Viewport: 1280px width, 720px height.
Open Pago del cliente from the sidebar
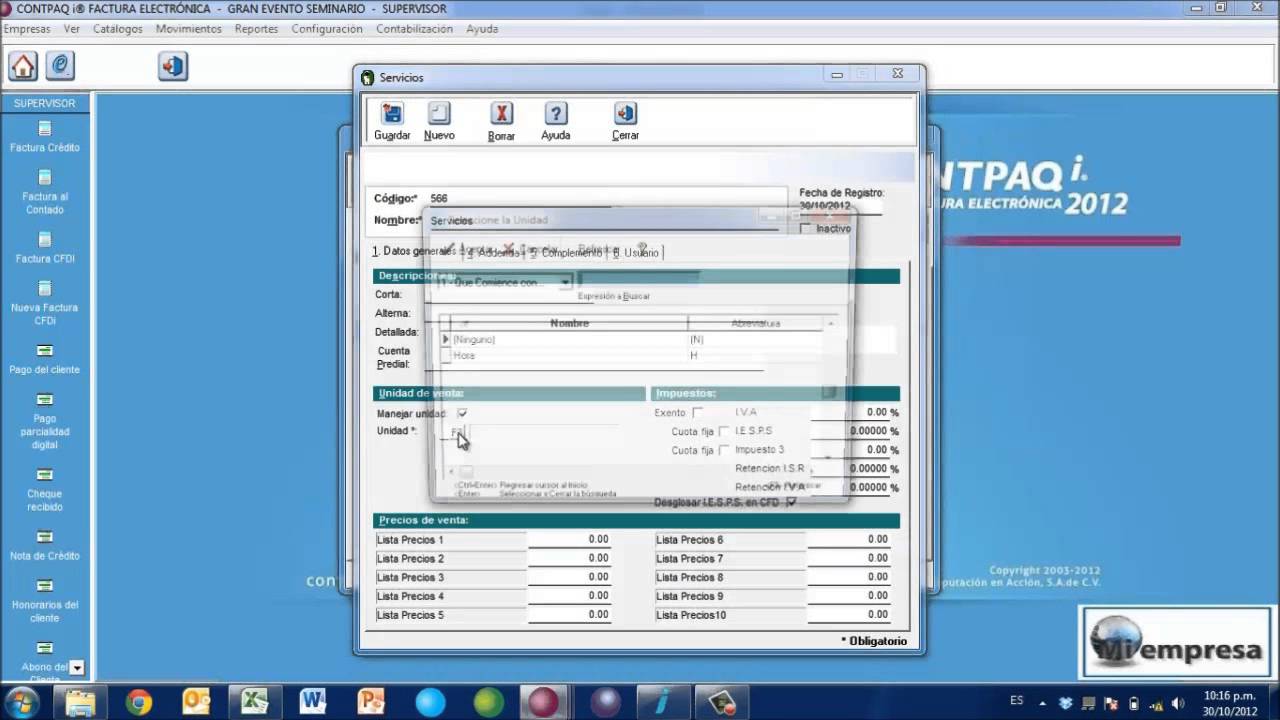coord(45,359)
